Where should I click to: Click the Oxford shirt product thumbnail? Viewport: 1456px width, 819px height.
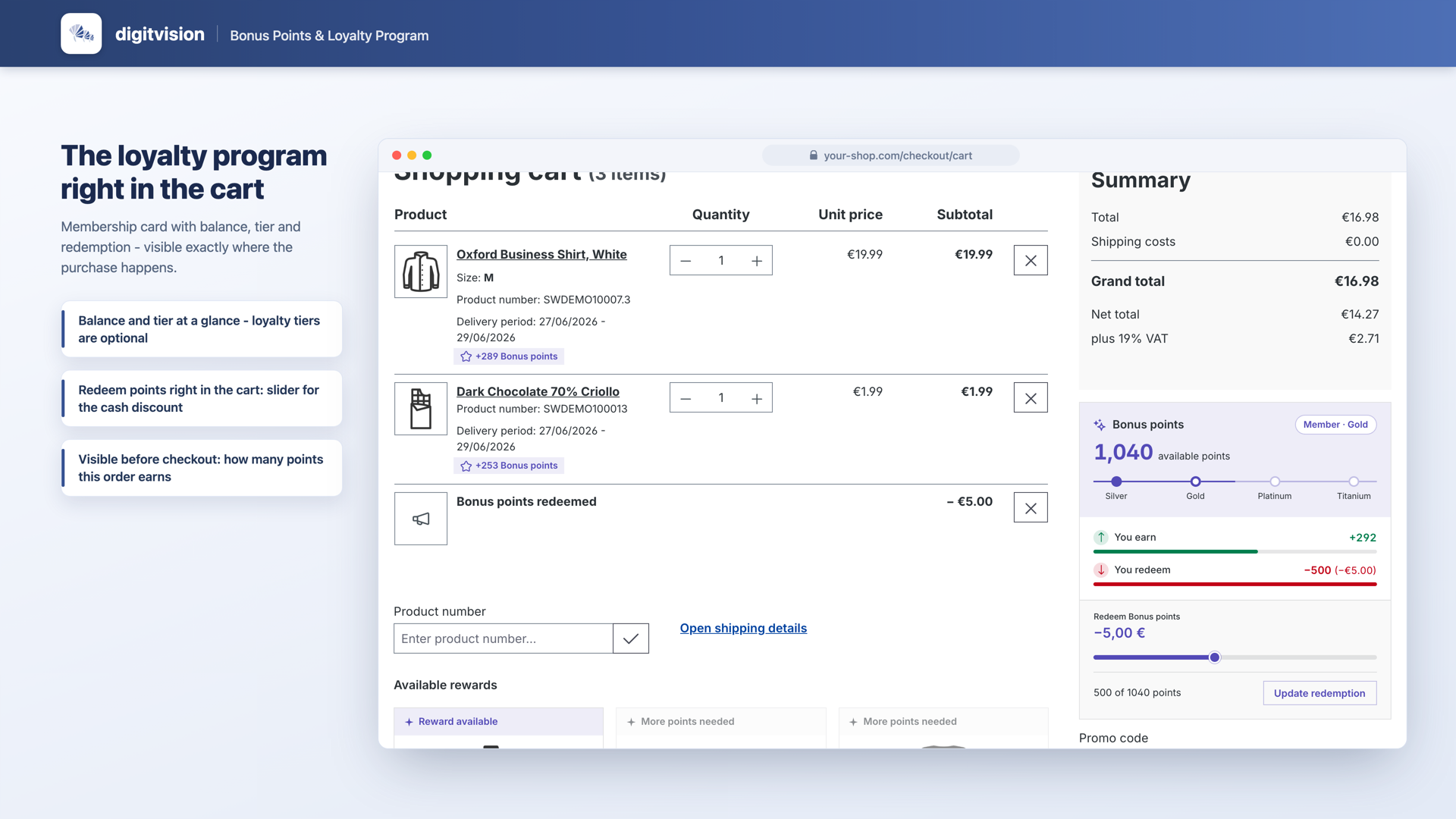(421, 271)
